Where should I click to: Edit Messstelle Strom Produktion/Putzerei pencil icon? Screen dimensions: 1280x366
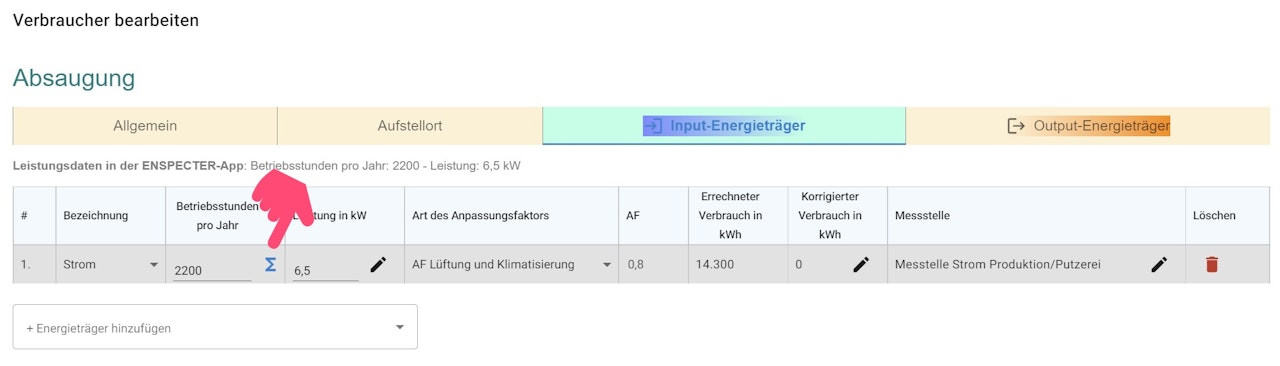coord(1159,264)
